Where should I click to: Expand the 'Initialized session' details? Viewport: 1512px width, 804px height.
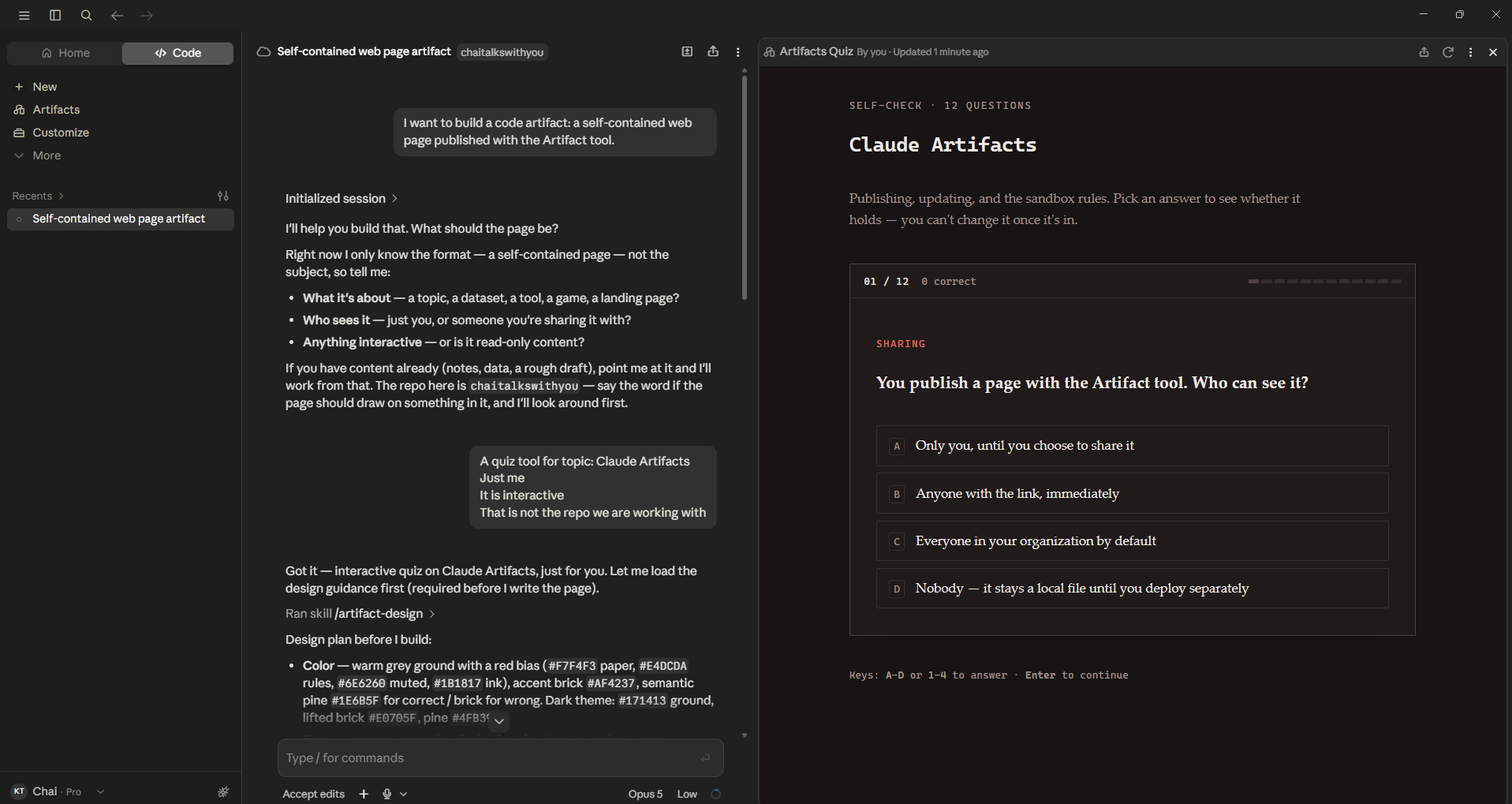pyautogui.click(x=342, y=198)
